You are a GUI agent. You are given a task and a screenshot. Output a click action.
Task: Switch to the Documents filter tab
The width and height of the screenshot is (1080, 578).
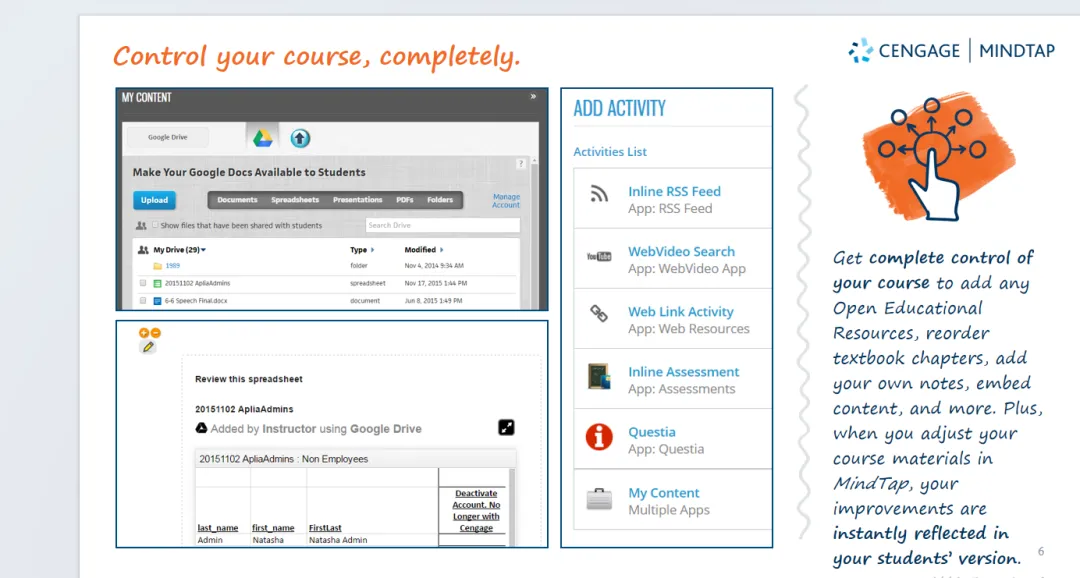(x=237, y=200)
